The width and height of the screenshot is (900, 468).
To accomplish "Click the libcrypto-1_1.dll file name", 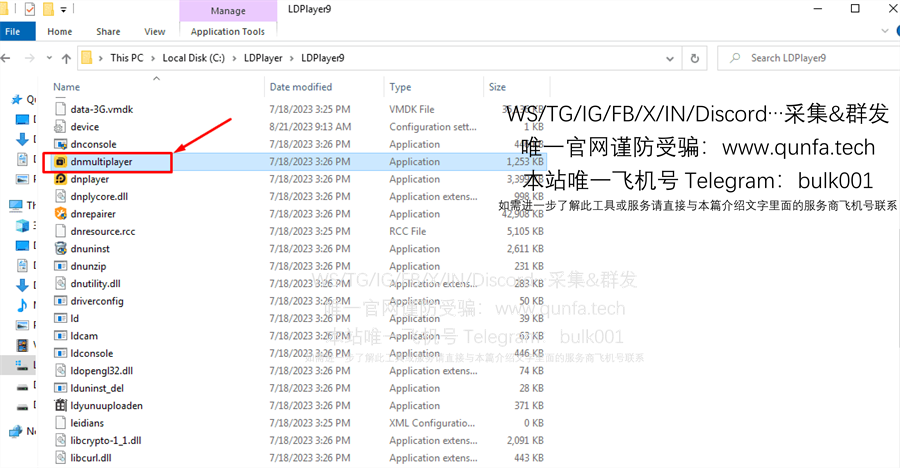I will click(x=106, y=440).
